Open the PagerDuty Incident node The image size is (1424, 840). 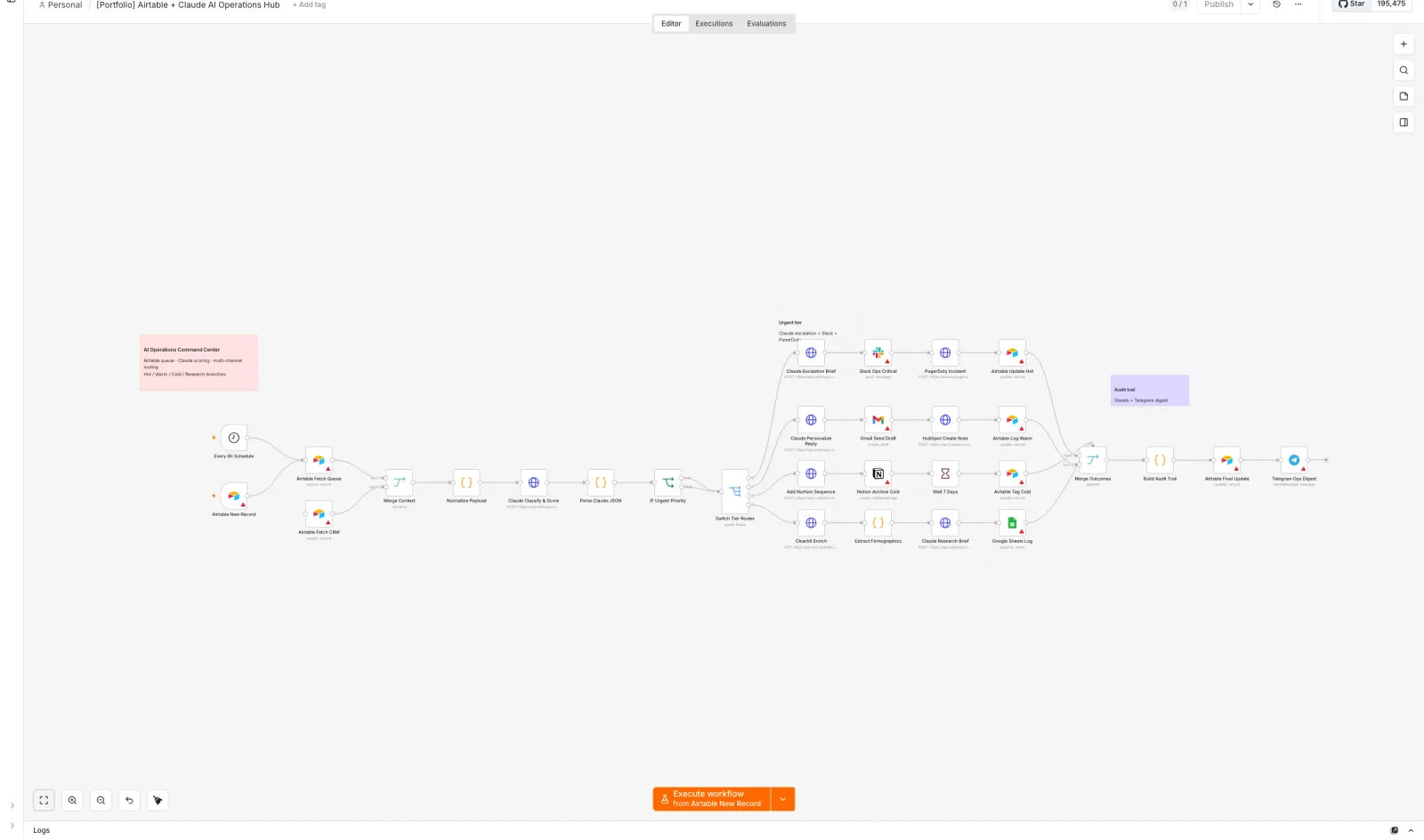[945, 352]
